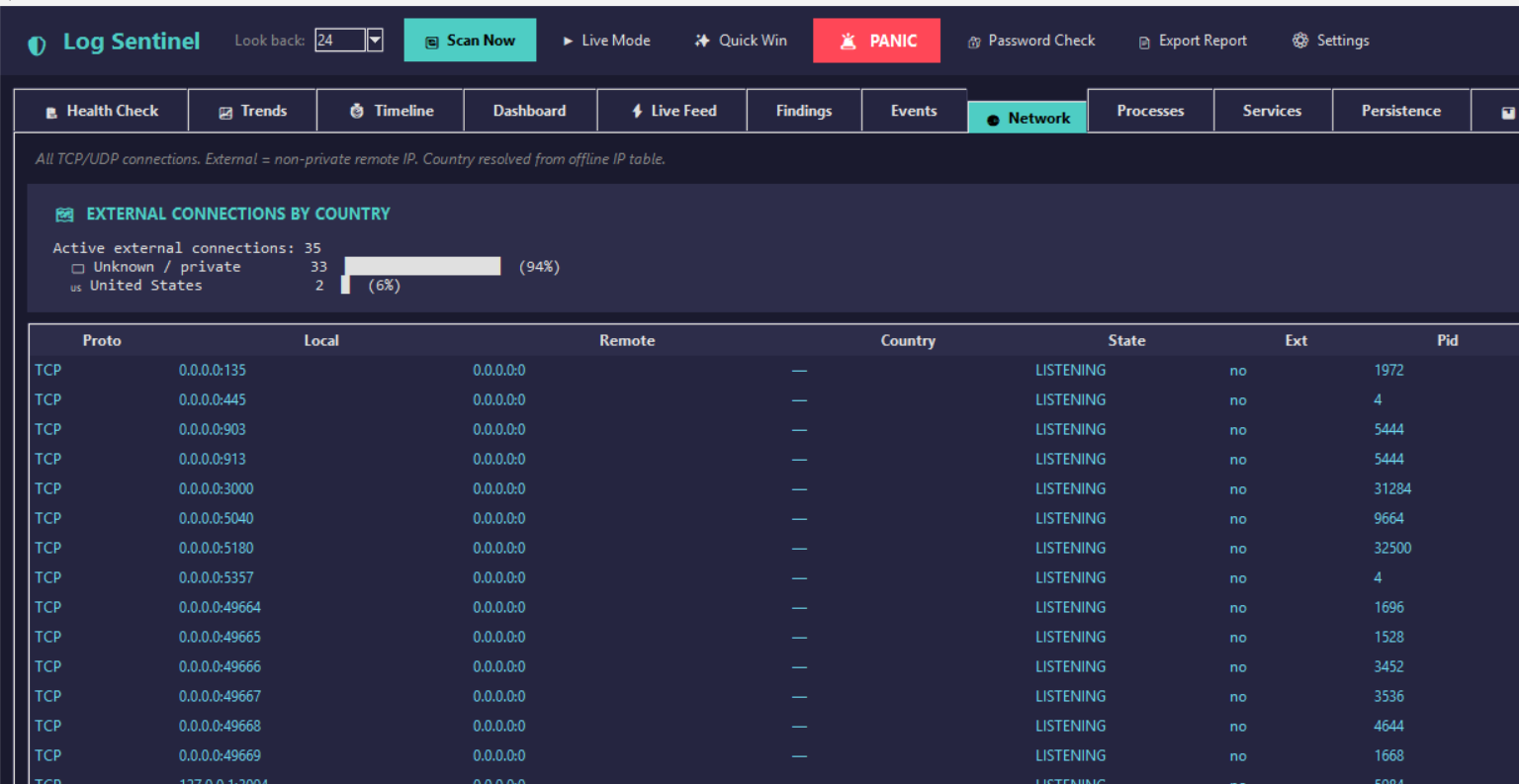Click the stopwatch icon on Timeline tab
The image size is (1519, 784).
click(357, 111)
